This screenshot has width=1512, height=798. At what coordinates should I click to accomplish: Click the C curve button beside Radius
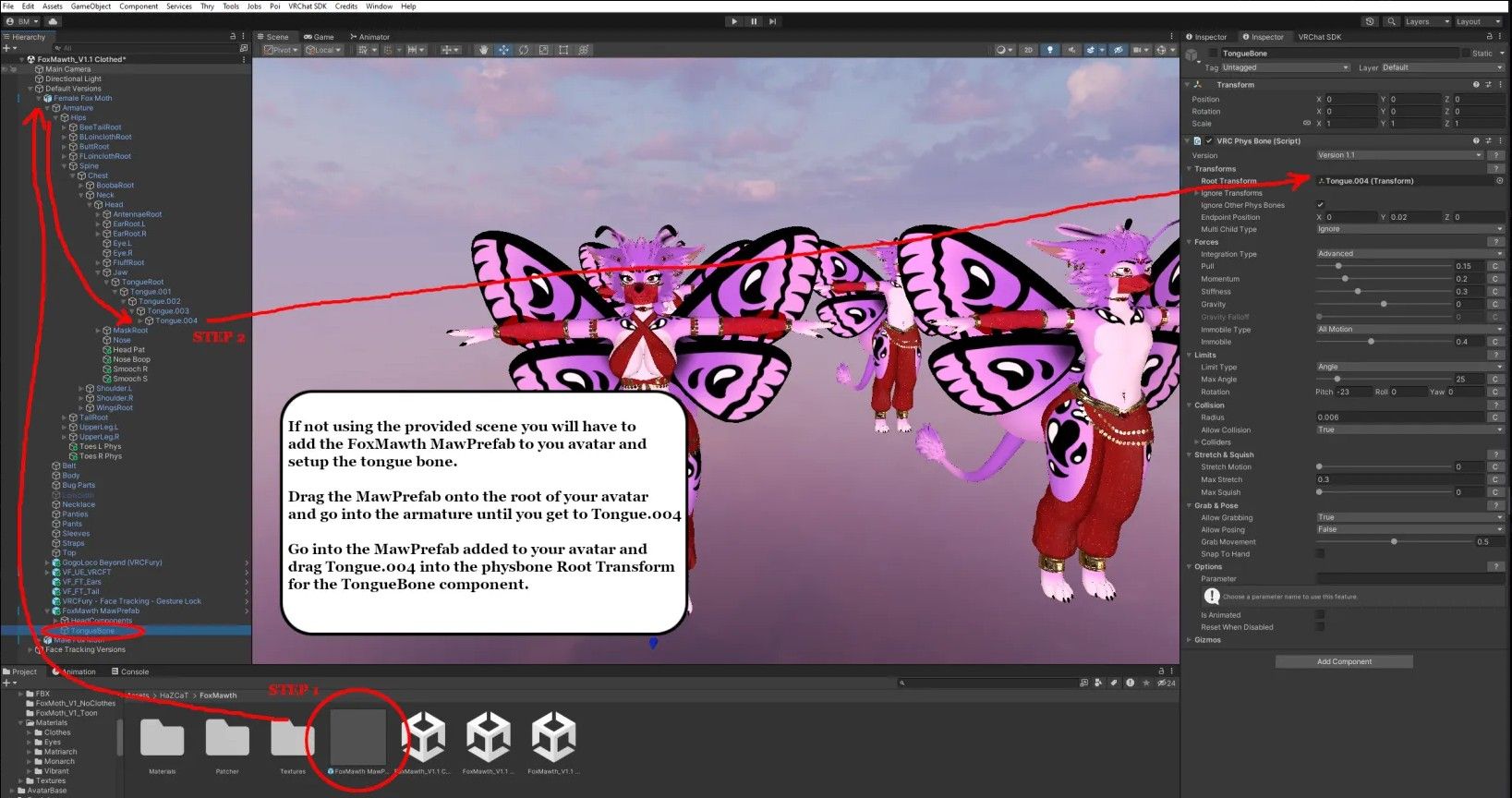click(1494, 417)
